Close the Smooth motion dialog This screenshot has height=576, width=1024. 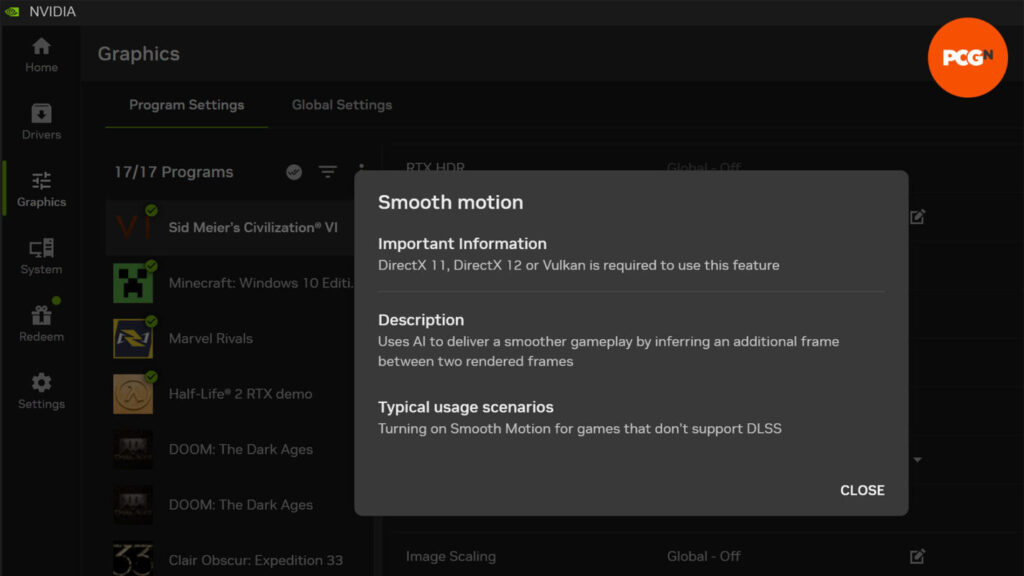coord(862,490)
